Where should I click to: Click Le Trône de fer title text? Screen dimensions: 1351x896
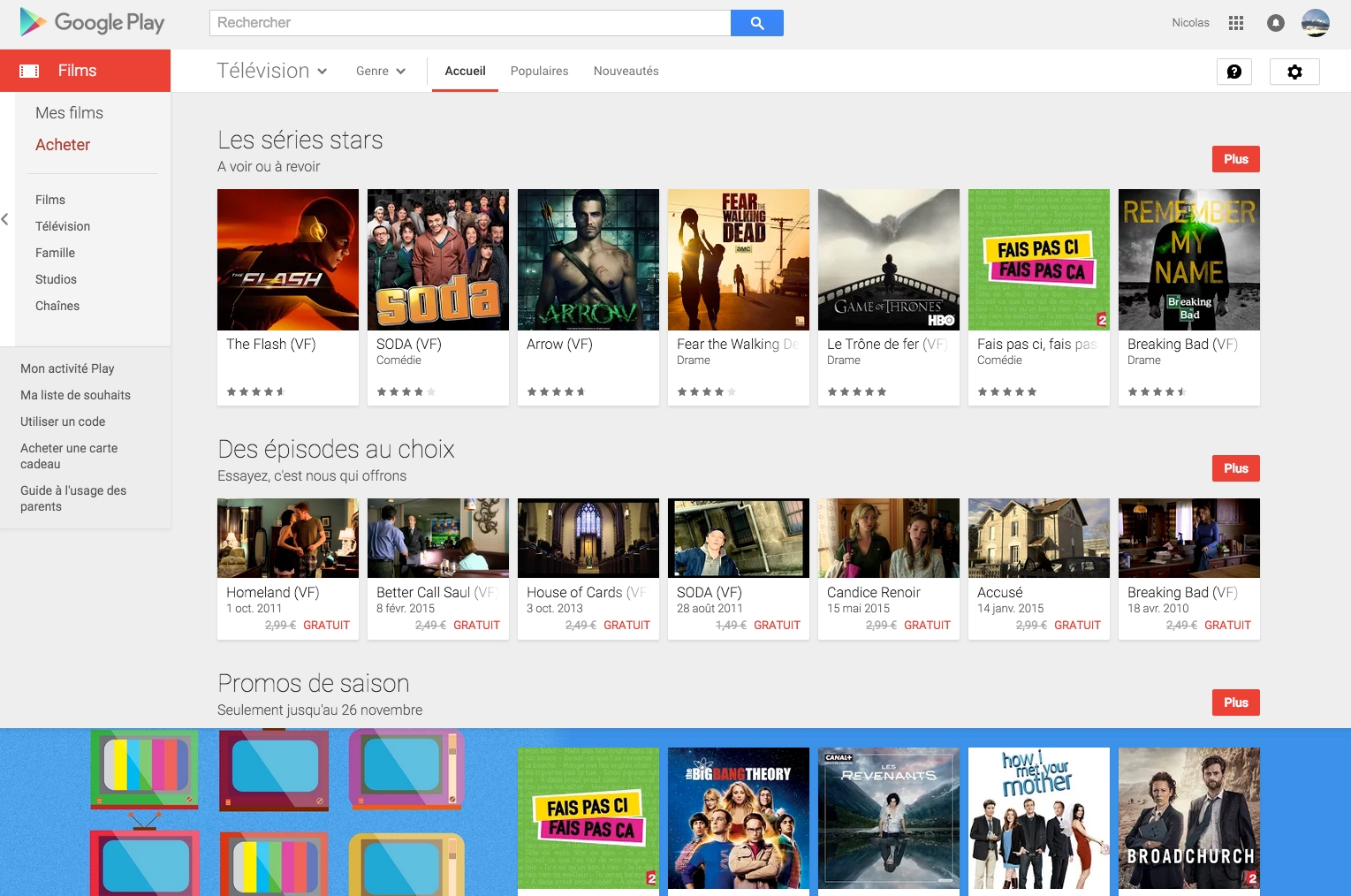point(887,345)
